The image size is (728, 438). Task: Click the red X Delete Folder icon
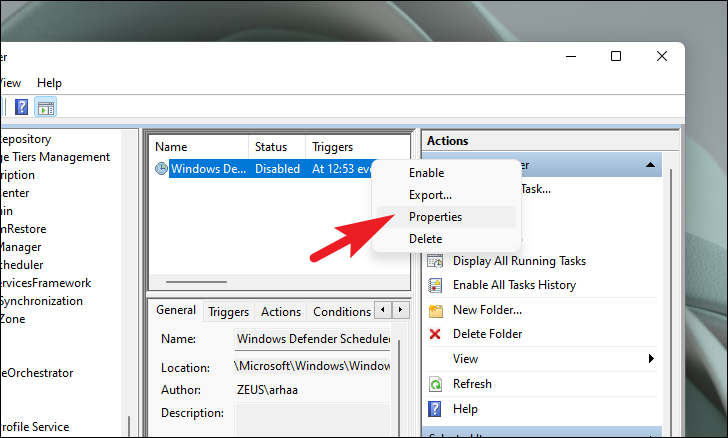435,334
